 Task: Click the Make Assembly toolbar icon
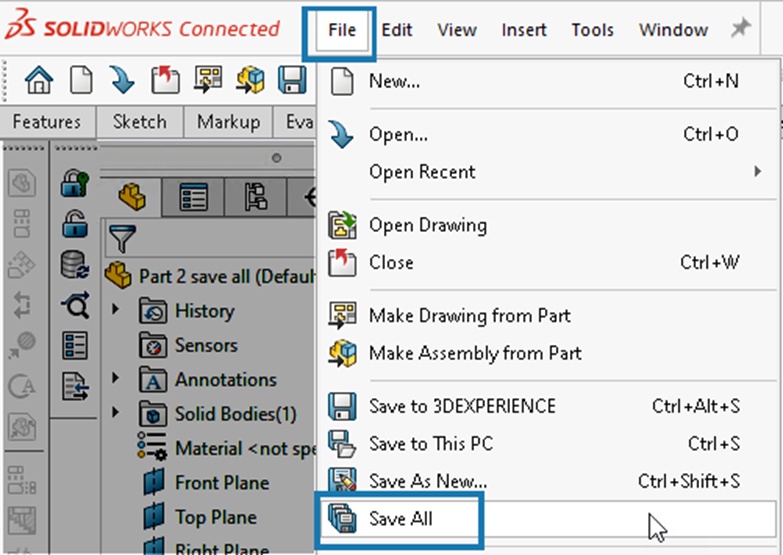point(250,80)
